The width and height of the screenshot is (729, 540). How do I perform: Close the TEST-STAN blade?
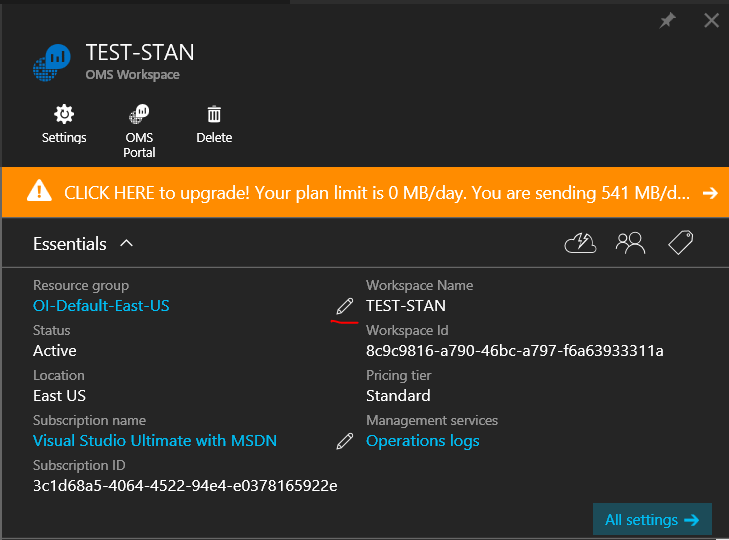tap(712, 21)
